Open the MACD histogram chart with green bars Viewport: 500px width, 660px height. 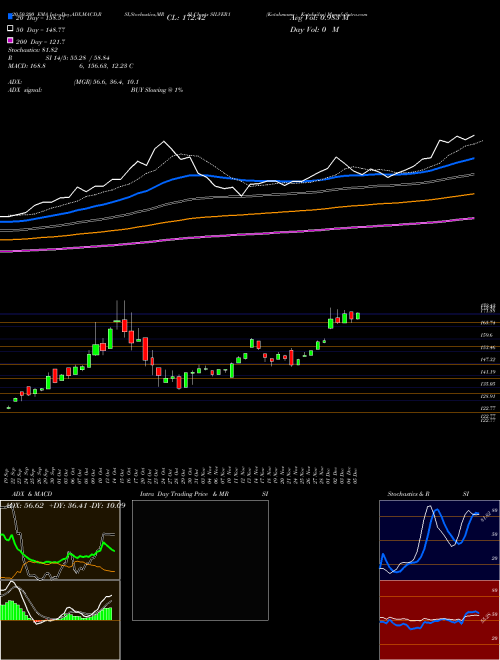60,620
